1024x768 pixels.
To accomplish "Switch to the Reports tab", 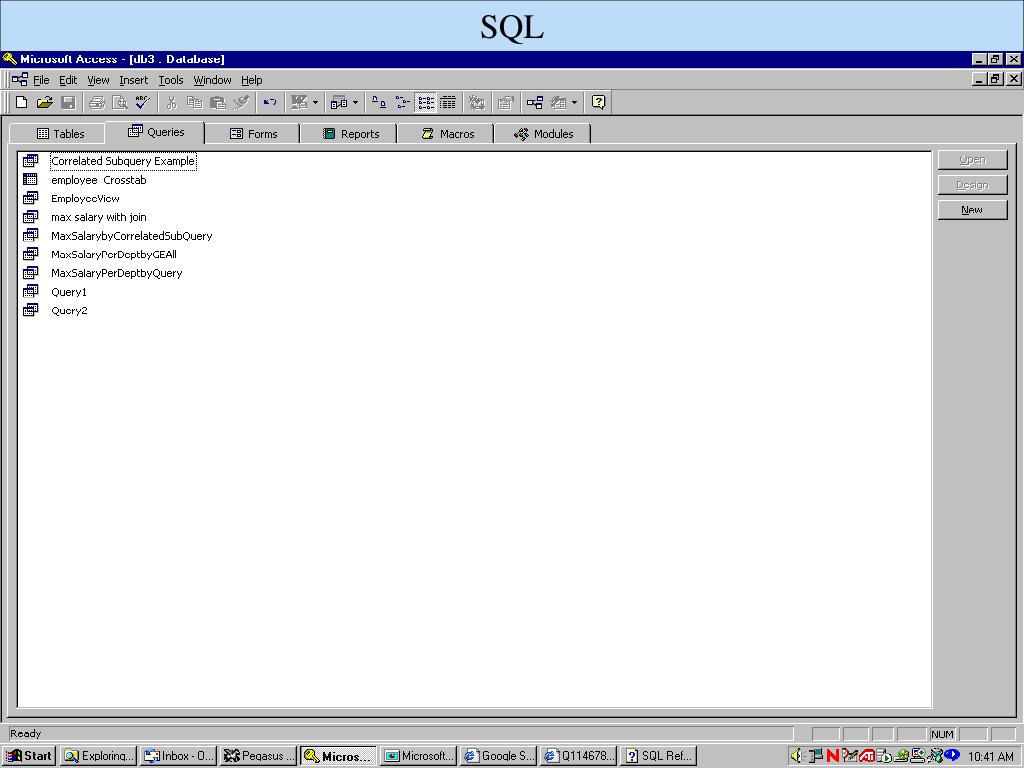I will tap(351, 134).
